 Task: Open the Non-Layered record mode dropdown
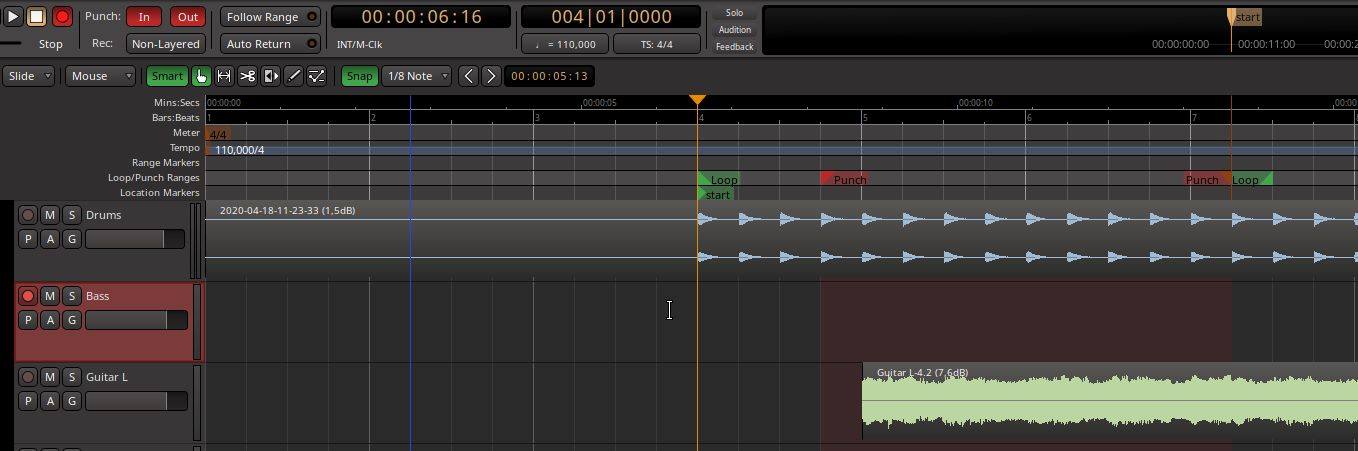click(x=166, y=44)
